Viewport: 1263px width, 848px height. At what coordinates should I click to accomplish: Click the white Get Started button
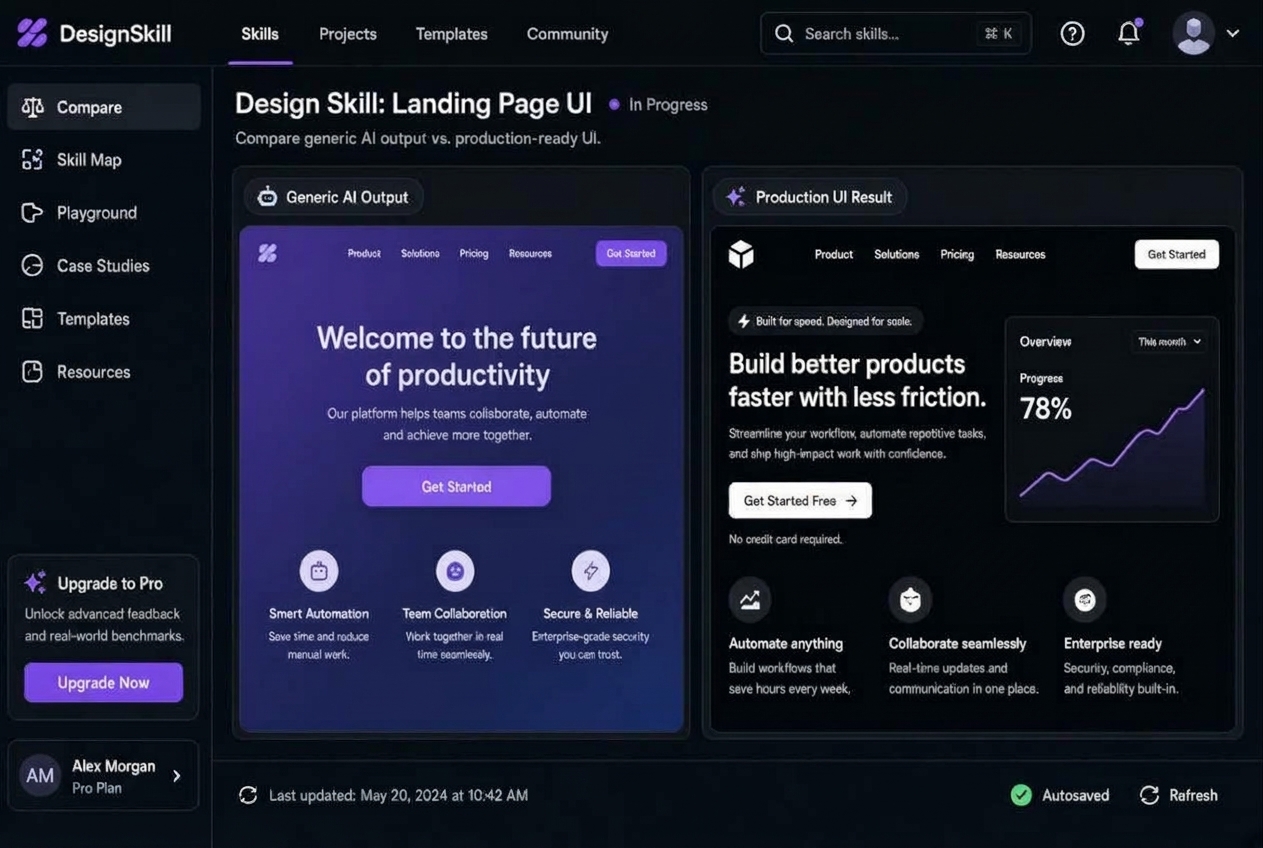pos(1177,254)
